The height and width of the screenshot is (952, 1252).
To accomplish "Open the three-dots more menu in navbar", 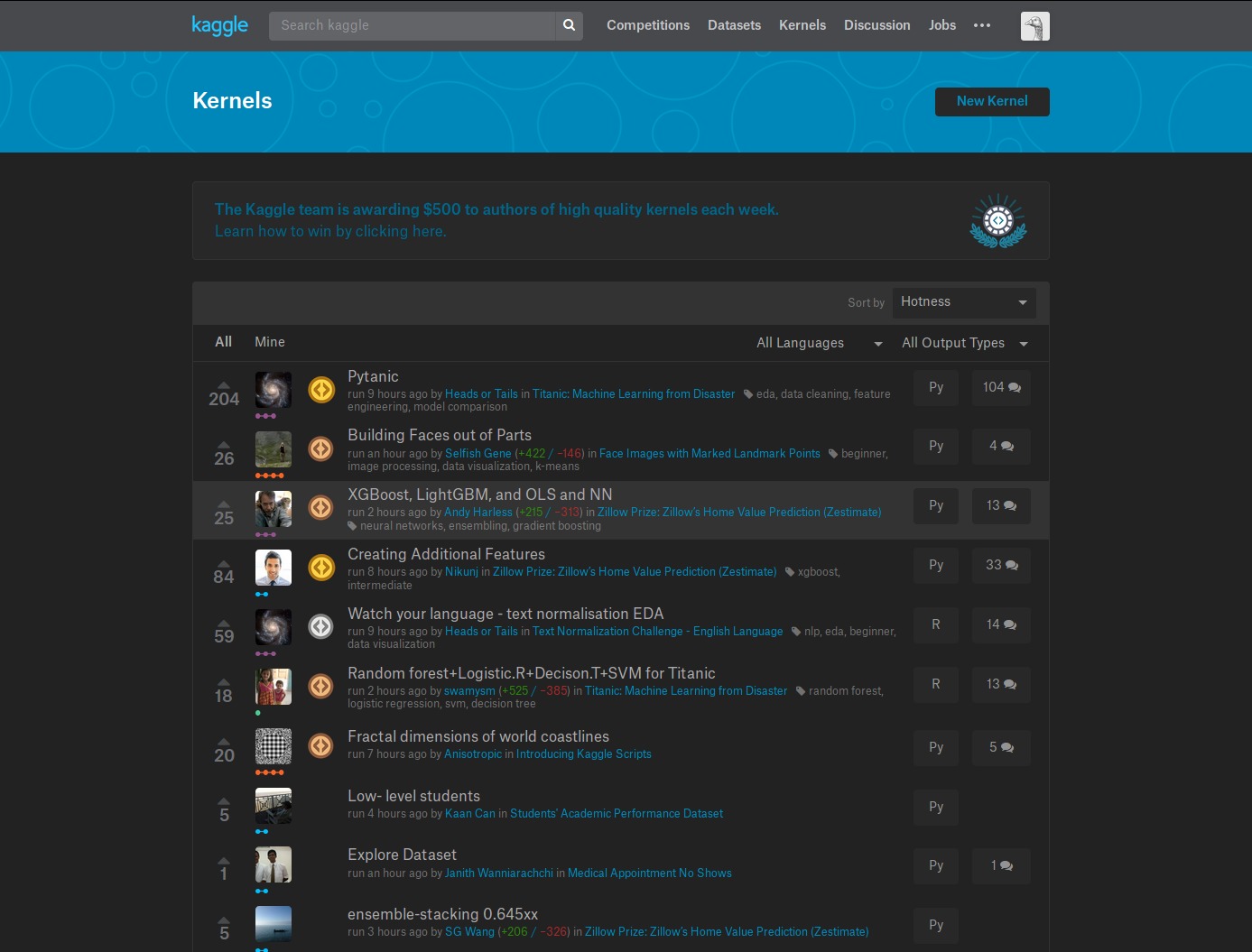I will [x=982, y=25].
